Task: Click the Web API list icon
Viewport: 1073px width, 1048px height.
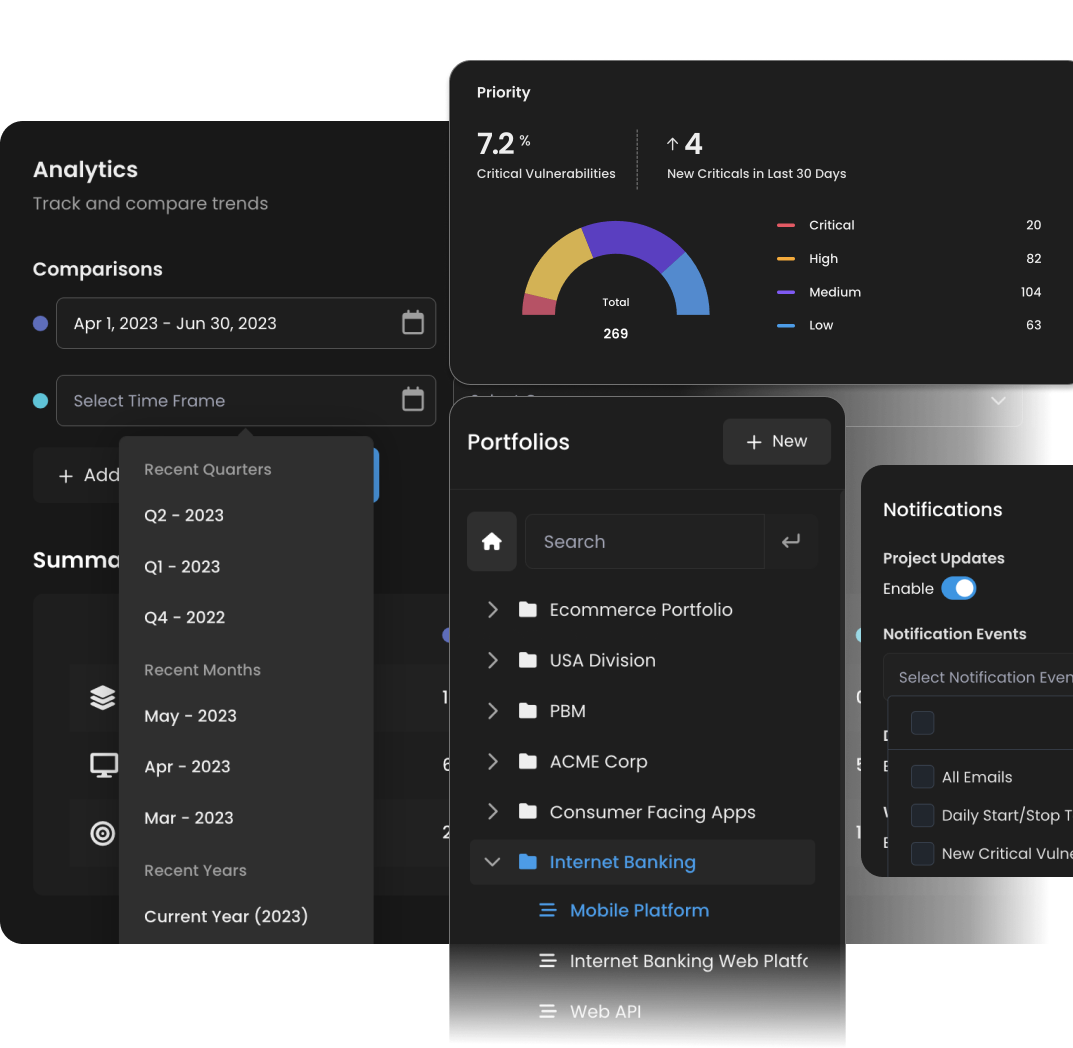Action: pos(547,1011)
